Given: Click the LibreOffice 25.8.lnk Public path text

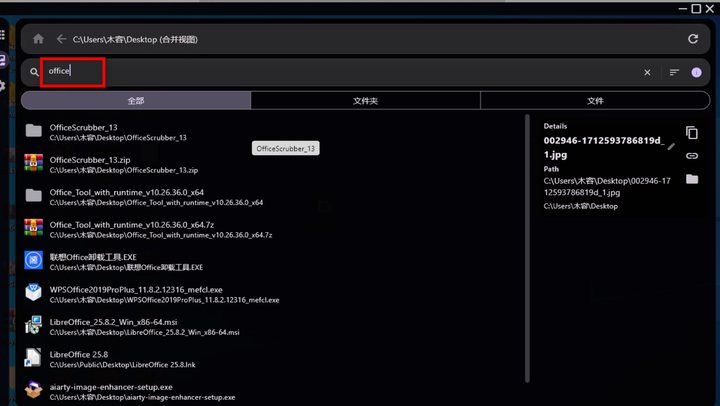Looking at the screenshot, I should [123, 365].
